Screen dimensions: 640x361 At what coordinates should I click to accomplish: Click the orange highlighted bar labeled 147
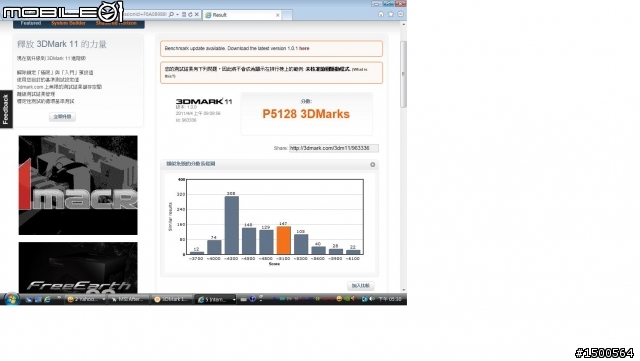[284, 240]
